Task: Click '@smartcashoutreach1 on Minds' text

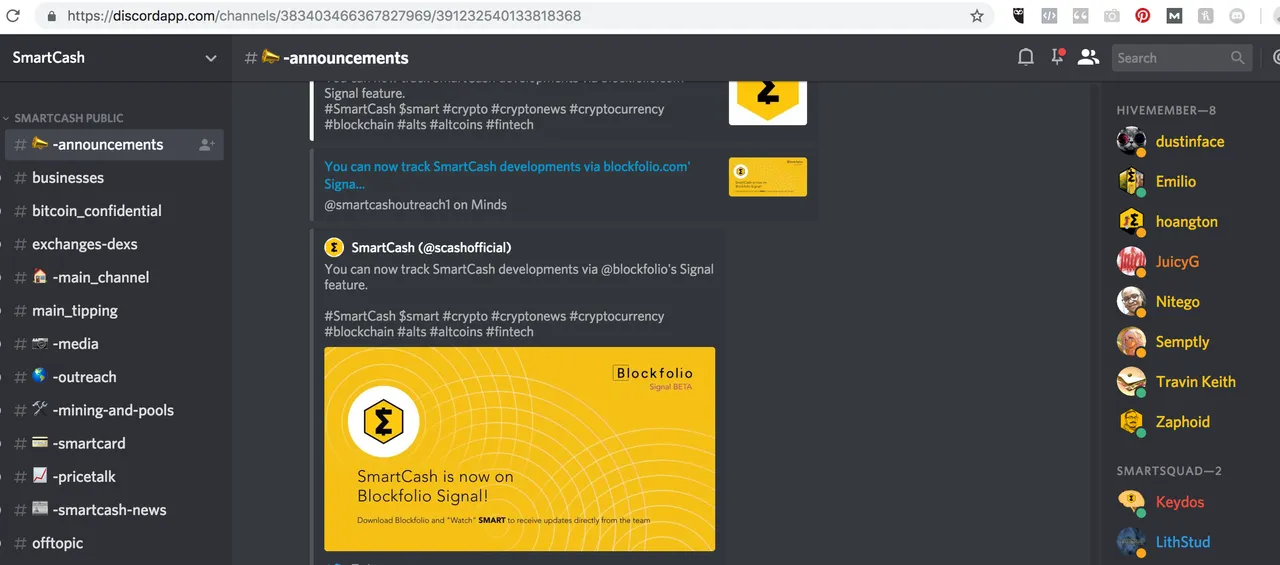Action: click(x=415, y=204)
